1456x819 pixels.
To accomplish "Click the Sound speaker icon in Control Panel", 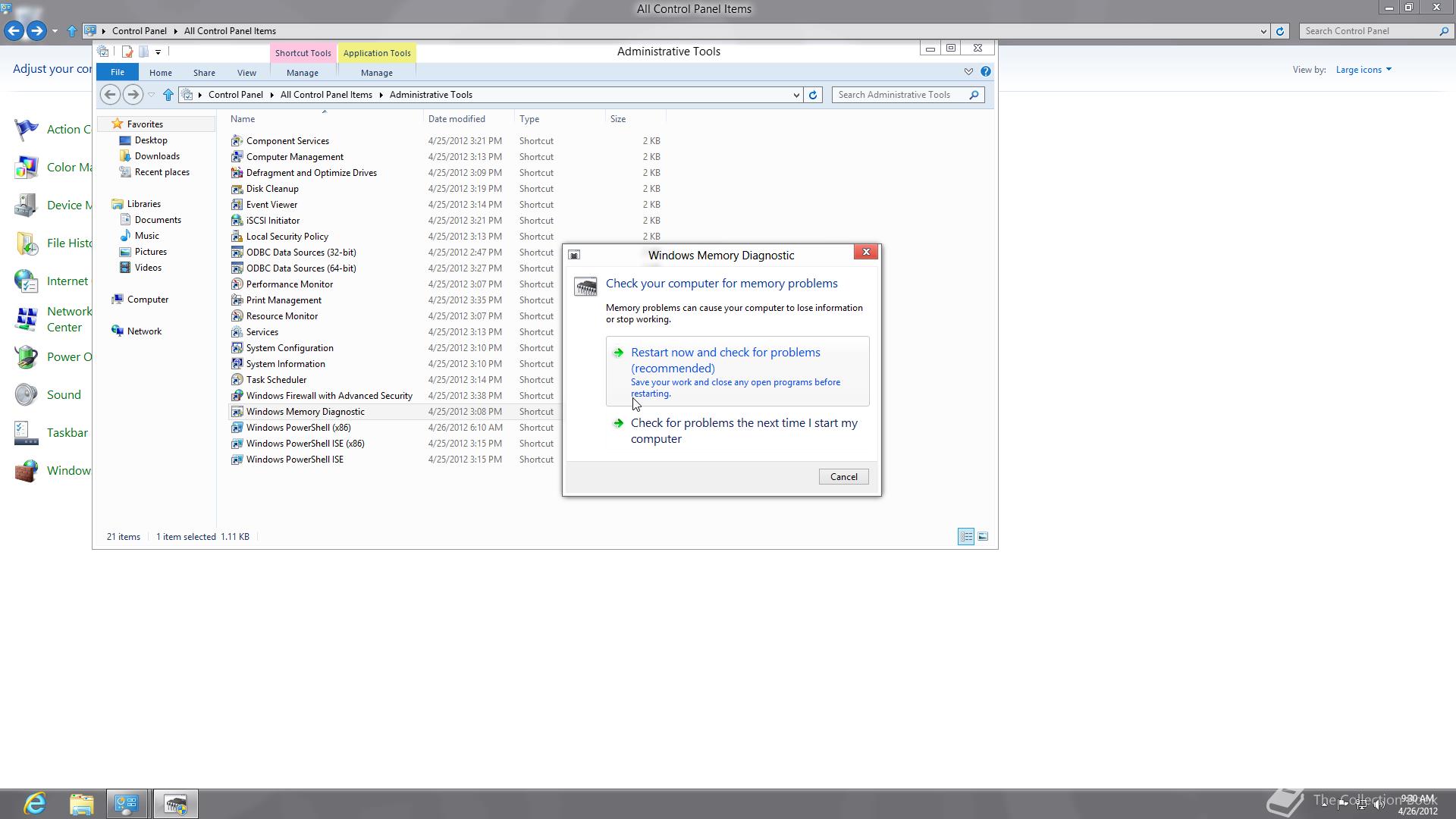I will coord(26,395).
